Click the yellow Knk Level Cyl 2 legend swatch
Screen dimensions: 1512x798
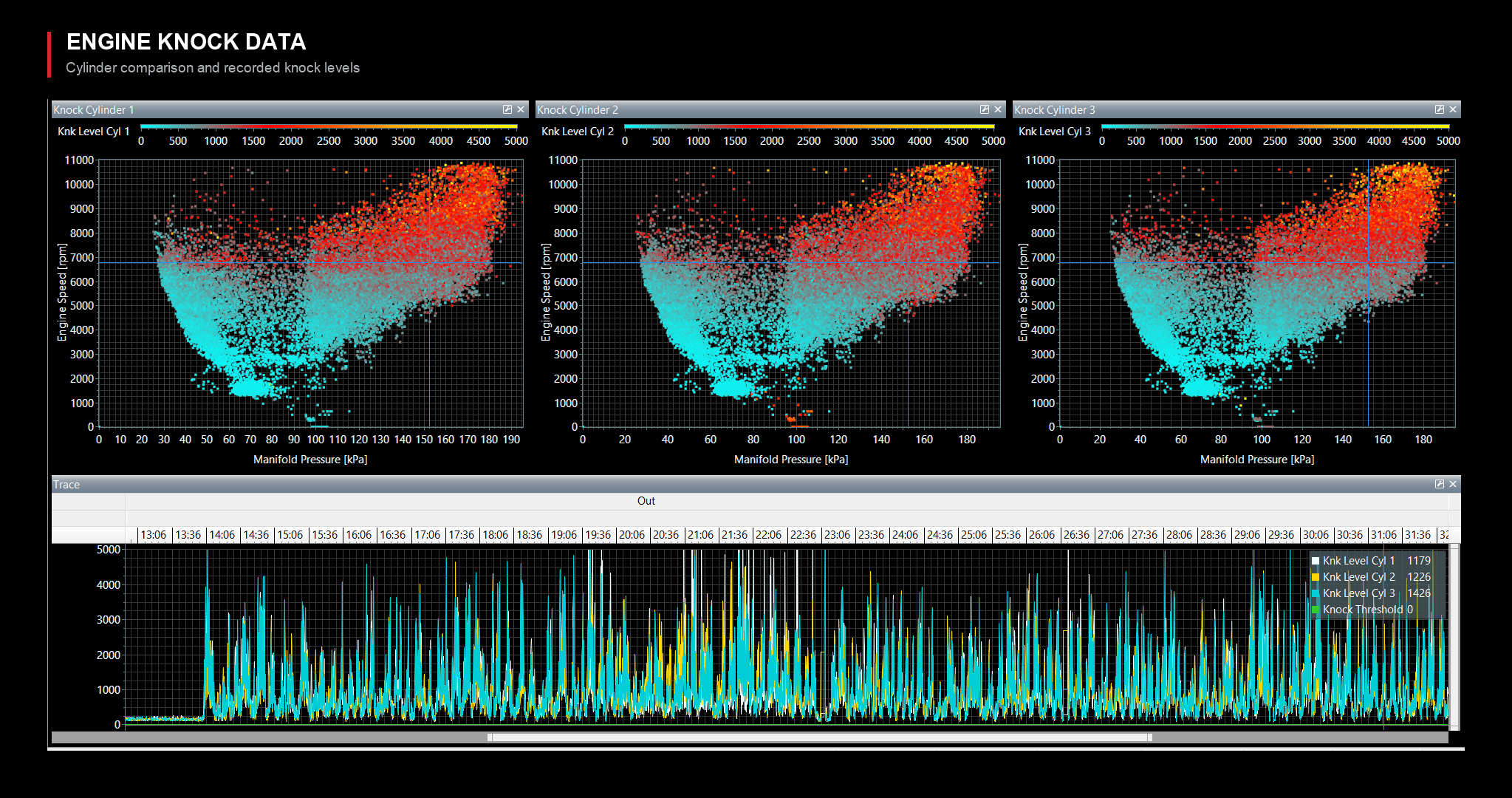(1316, 577)
